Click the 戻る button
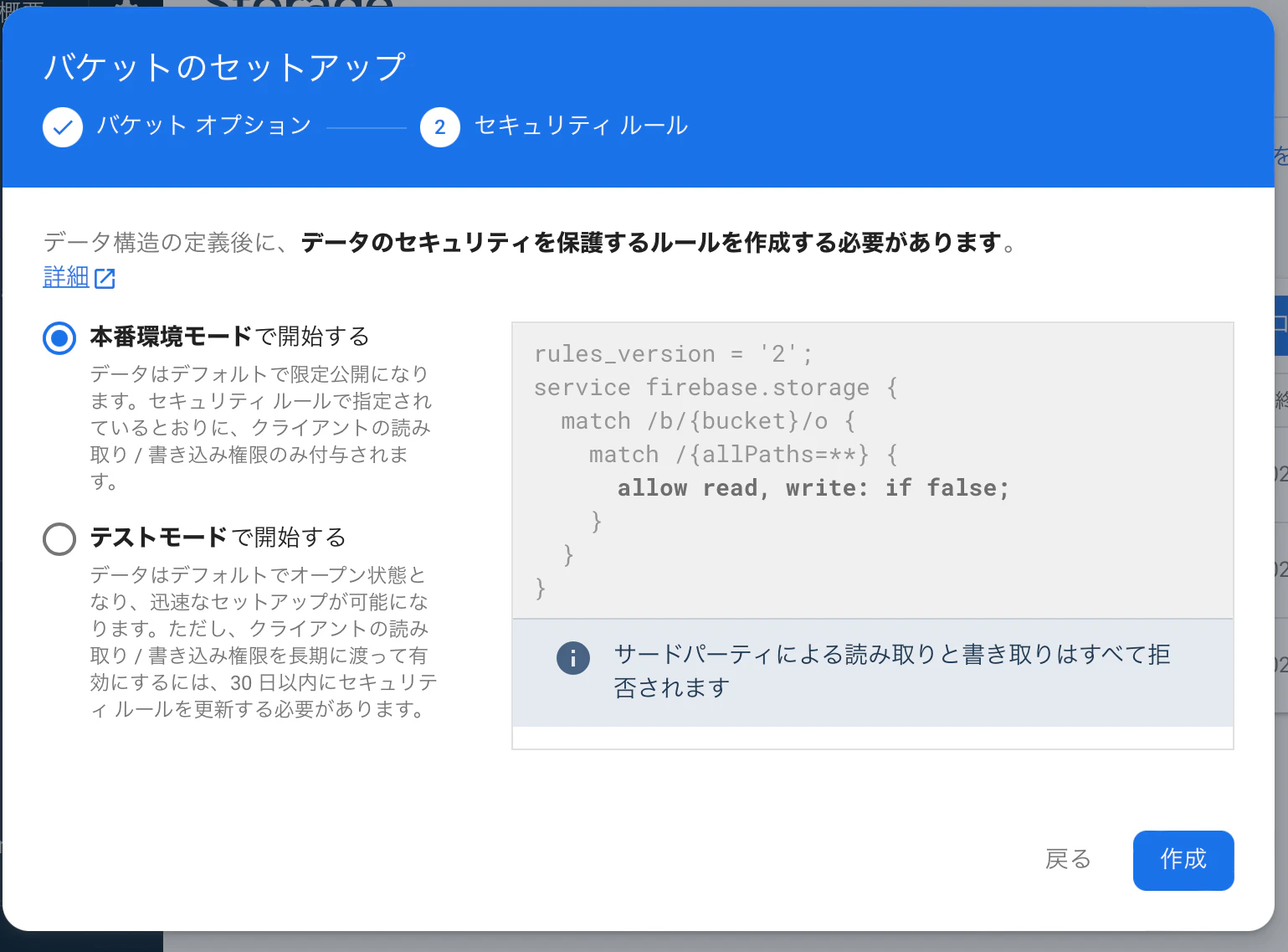This screenshot has height=952, width=1288. [1068, 860]
